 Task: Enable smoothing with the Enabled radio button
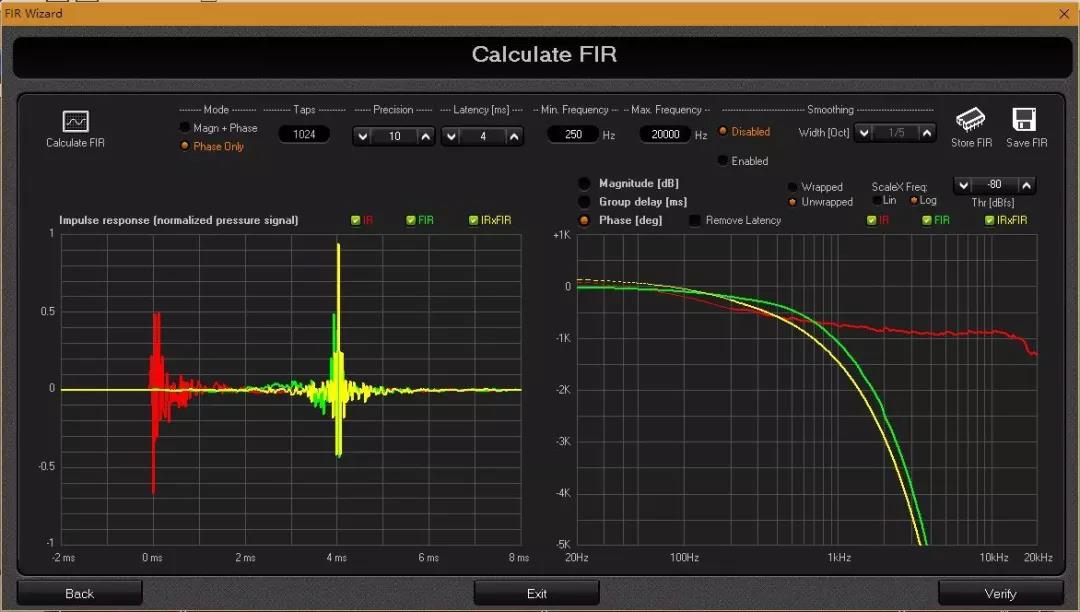[724, 161]
